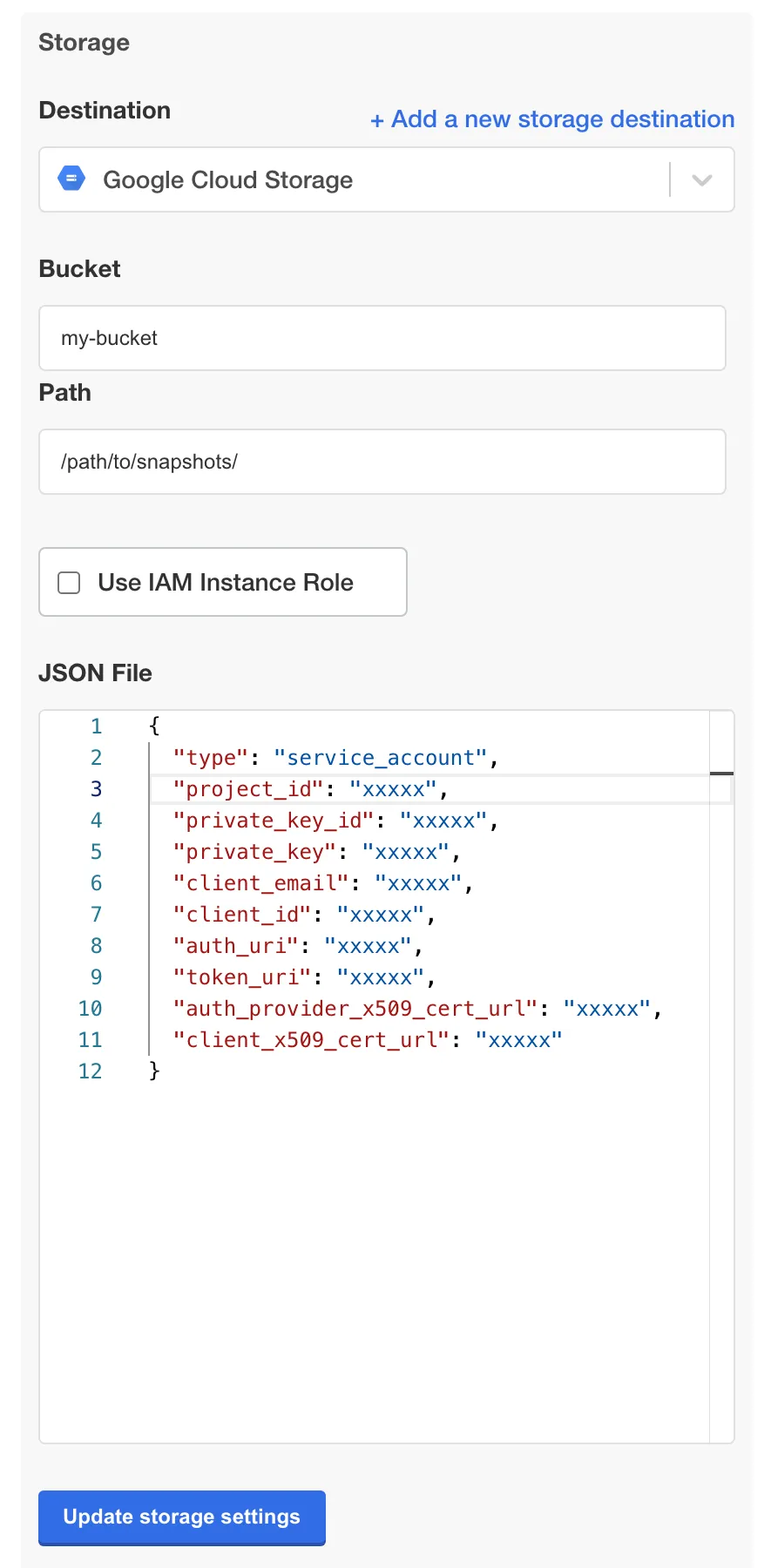Click the "auth_uri" key in JSON

pyautogui.click(x=236, y=946)
